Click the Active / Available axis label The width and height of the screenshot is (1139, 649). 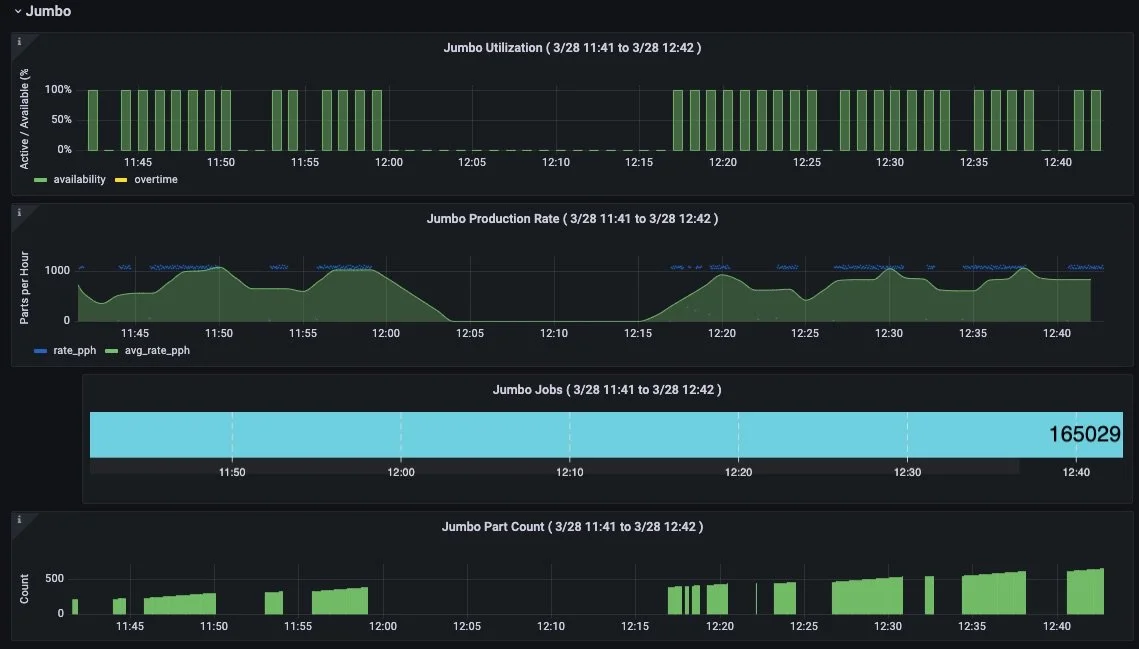point(24,119)
